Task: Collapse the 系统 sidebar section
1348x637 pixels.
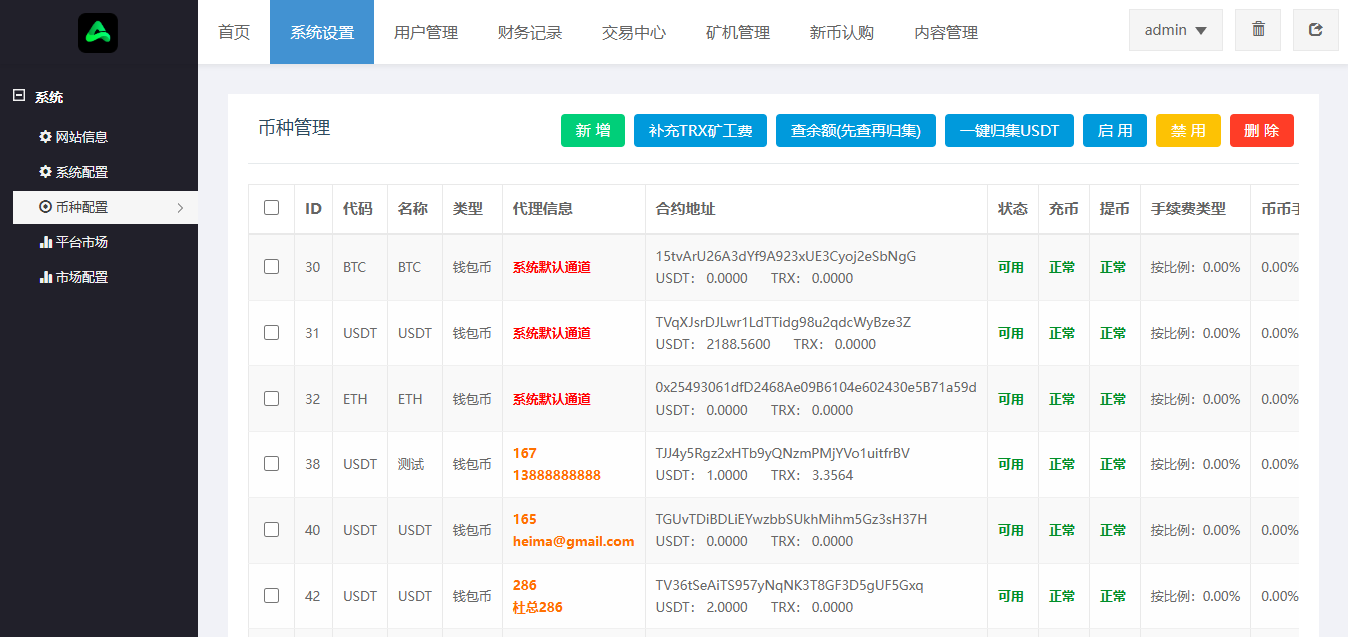Action: pos(18,96)
